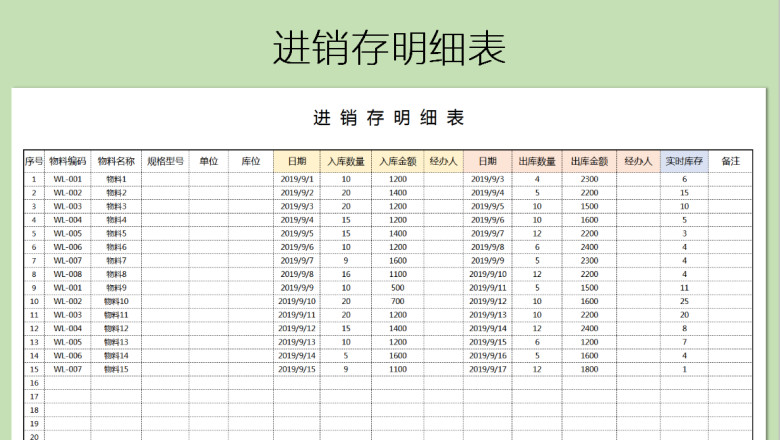Viewport: 780px width, 440px height.
Task: Select the pink 经办人 header after 出库金额
Action: pos(638,161)
